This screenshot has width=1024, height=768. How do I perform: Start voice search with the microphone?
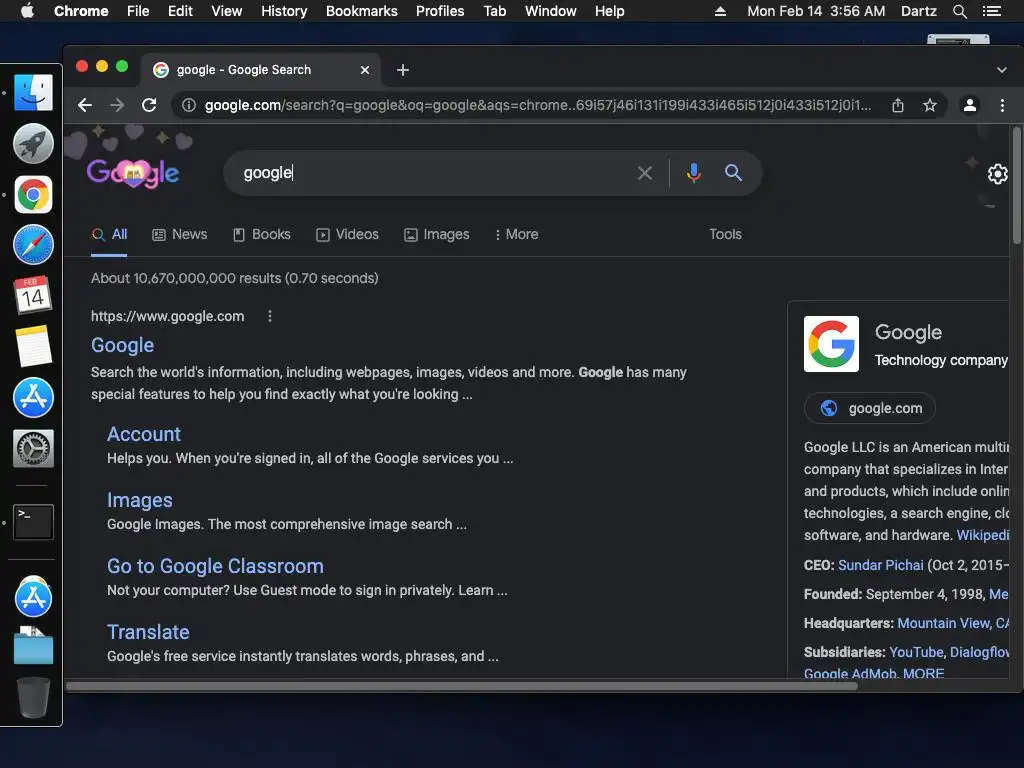[694, 173]
